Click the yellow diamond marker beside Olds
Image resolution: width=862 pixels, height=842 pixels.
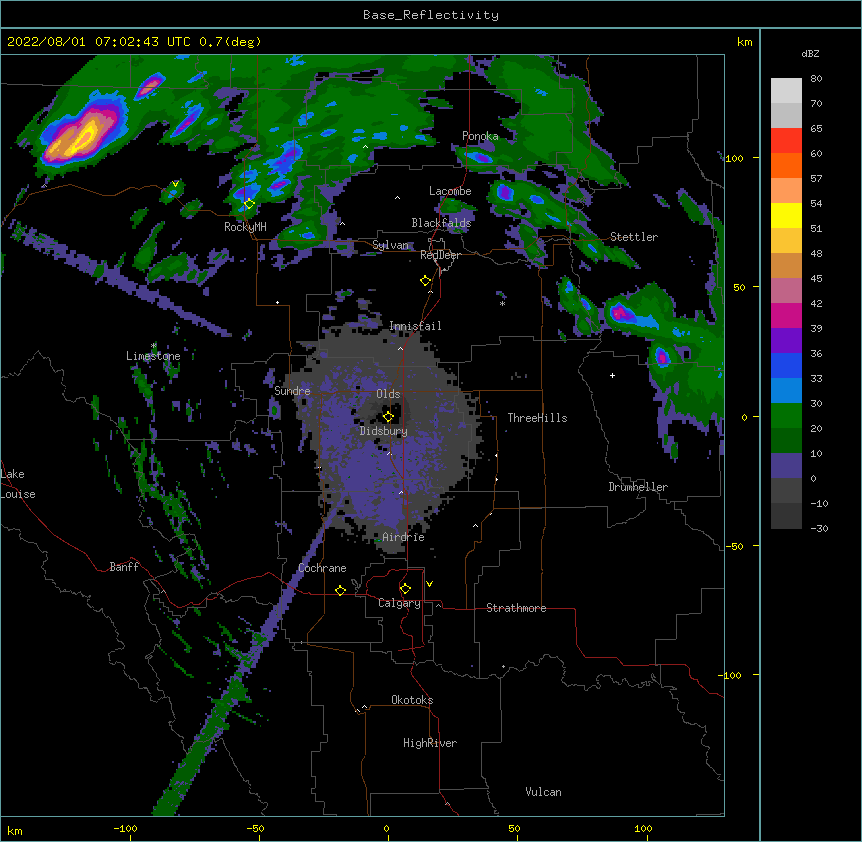[x=388, y=416]
